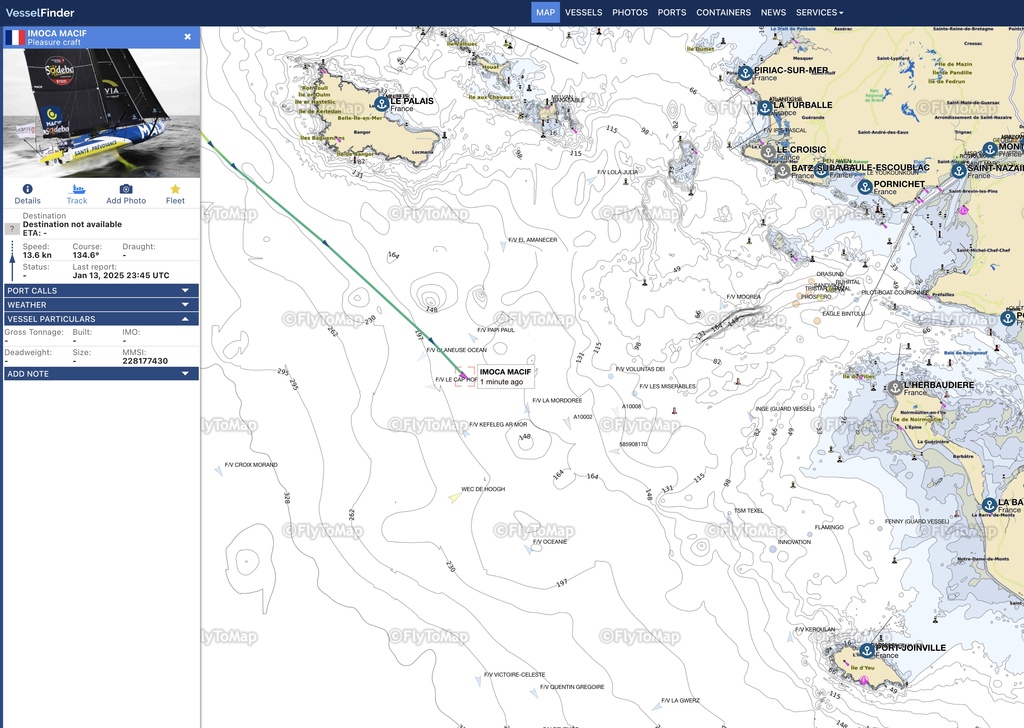
Task: Click the TSM TEXEL vessel label
Action: [x=748, y=511]
